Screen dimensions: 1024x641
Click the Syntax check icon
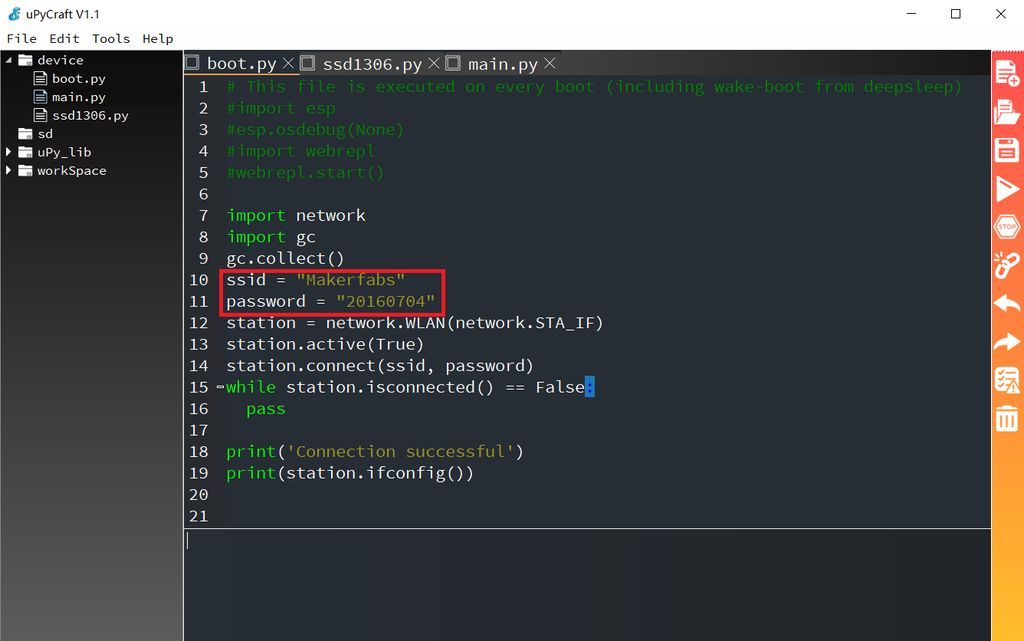tap(1006, 380)
